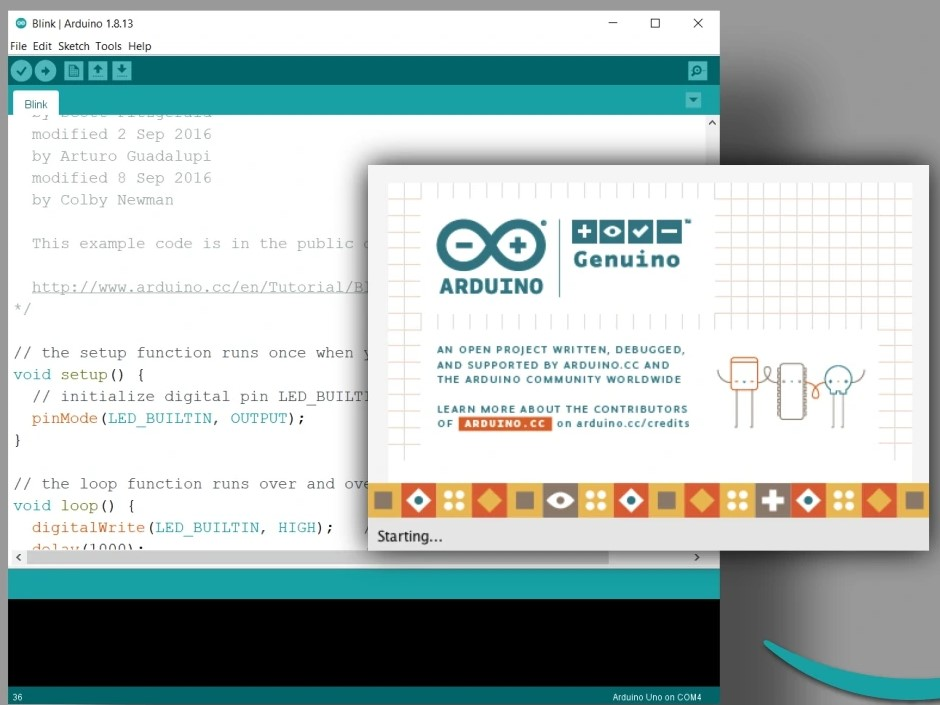Click the Verify checkmark button
Image resolution: width=940 pixels, height=705 pixels.
pyautogui.click(x=21, y=71)
